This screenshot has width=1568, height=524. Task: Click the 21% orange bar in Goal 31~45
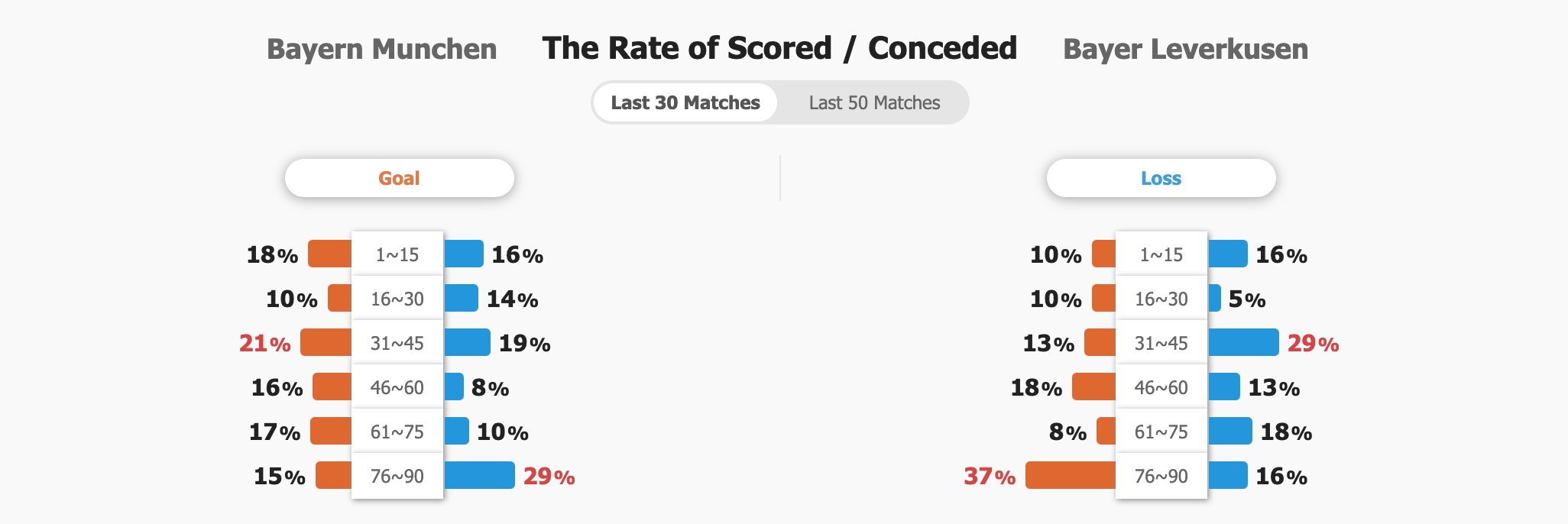pyautogui.click(x=326, y=342)
